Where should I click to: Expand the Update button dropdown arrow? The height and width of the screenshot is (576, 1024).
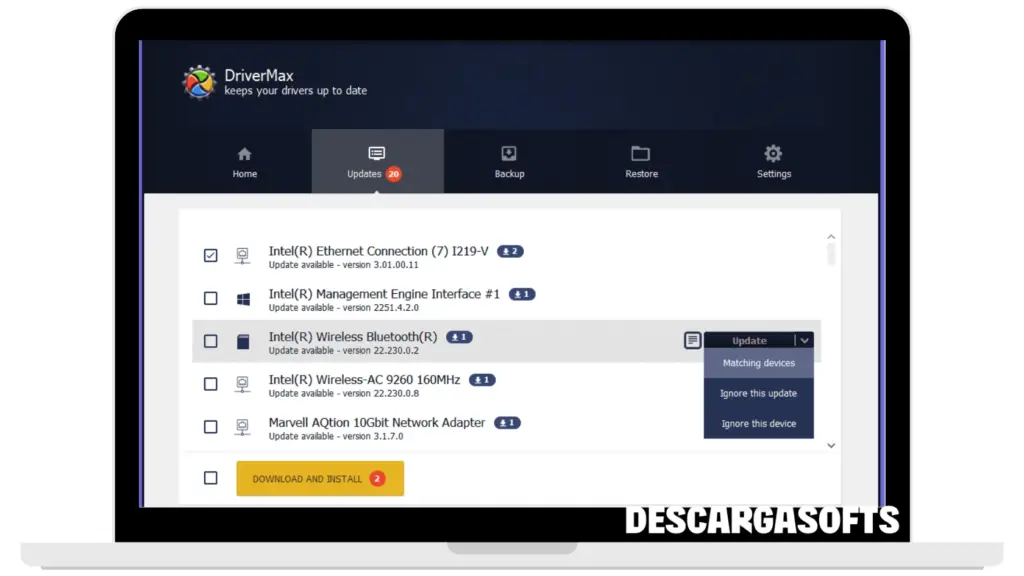pyautogui.click(x=803, y=340)
